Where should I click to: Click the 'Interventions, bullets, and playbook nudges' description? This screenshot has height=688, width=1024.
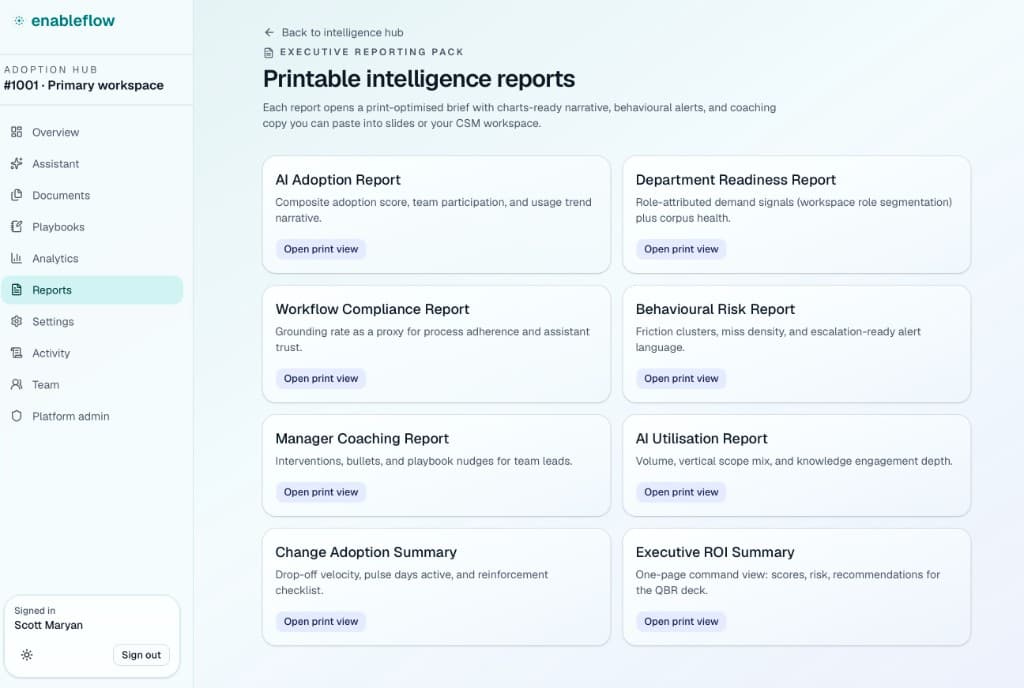pos(423,461)
